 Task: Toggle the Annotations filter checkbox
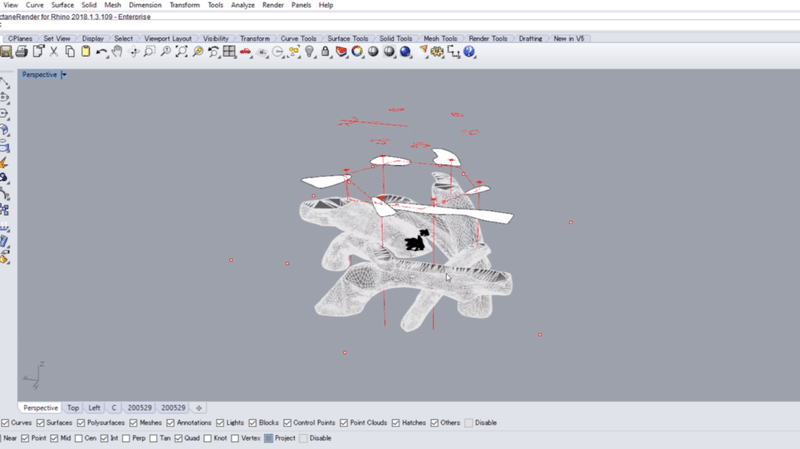[170, 423]
